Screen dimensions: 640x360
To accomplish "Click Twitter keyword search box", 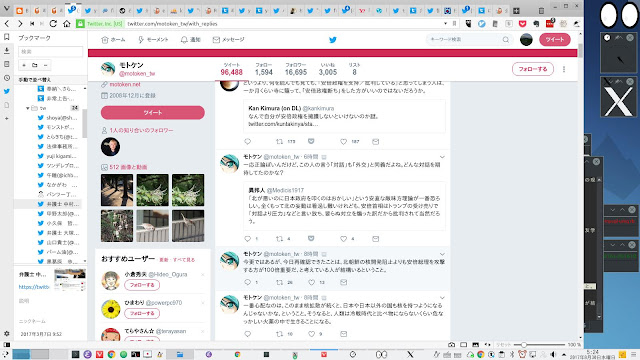I will click(x=464, y=40).
